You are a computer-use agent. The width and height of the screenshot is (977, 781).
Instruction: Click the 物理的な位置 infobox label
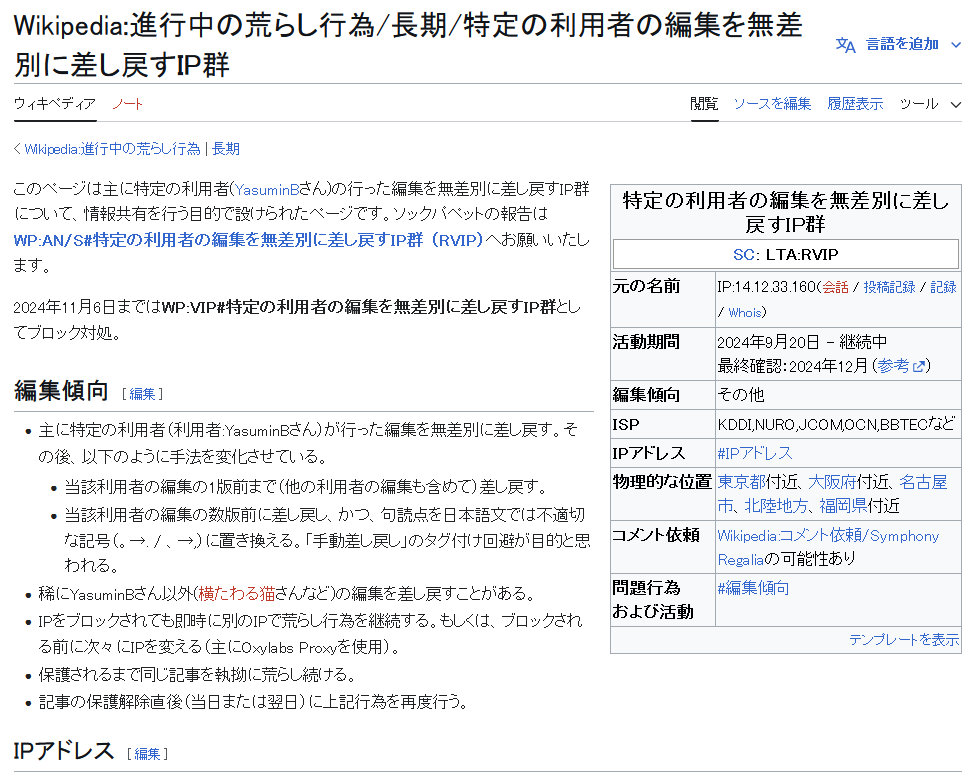(x=662, y=482)
